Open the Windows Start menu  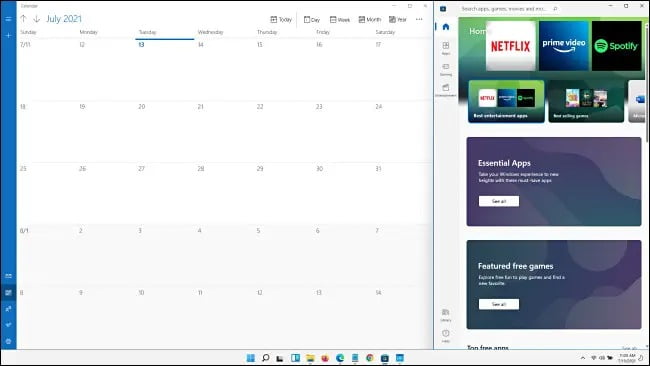point(251,358)
